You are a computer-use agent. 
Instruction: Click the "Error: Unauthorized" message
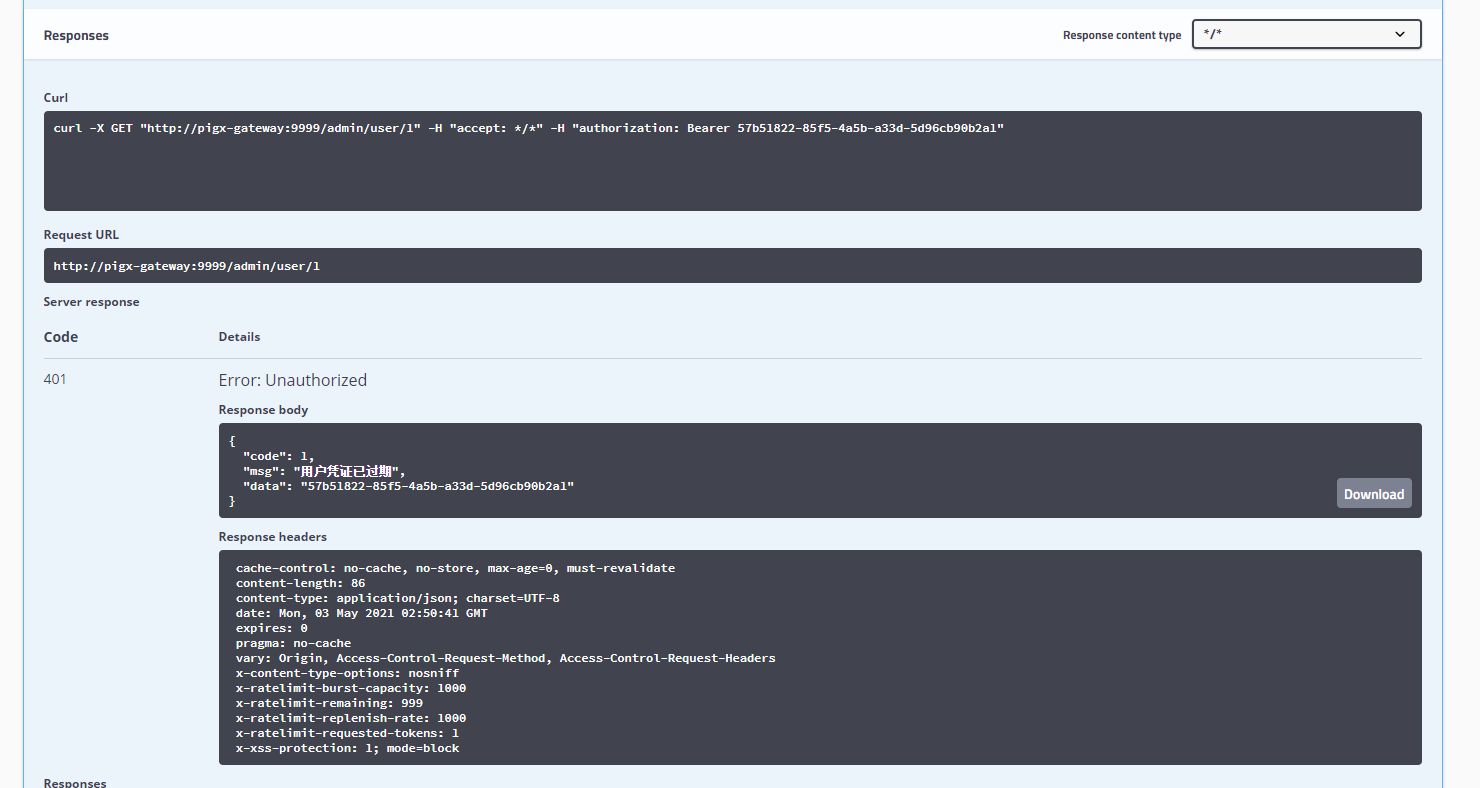coord(293,380)
